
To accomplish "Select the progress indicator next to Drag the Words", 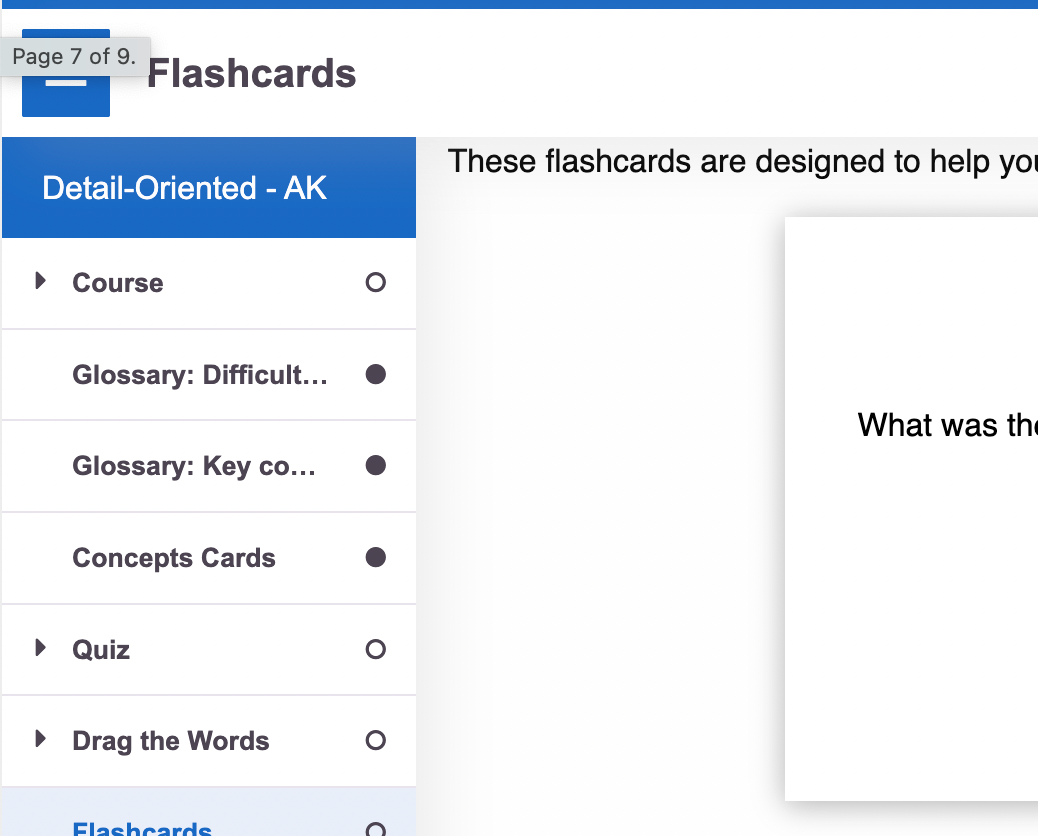I will [x=375, y=740].
